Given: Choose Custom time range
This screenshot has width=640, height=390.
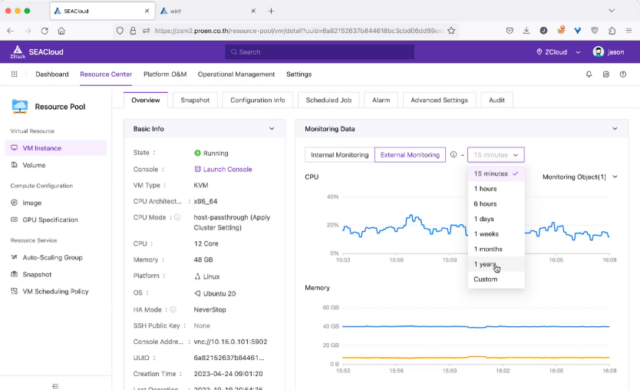Looking at the screenshot, I should point(496,279).
